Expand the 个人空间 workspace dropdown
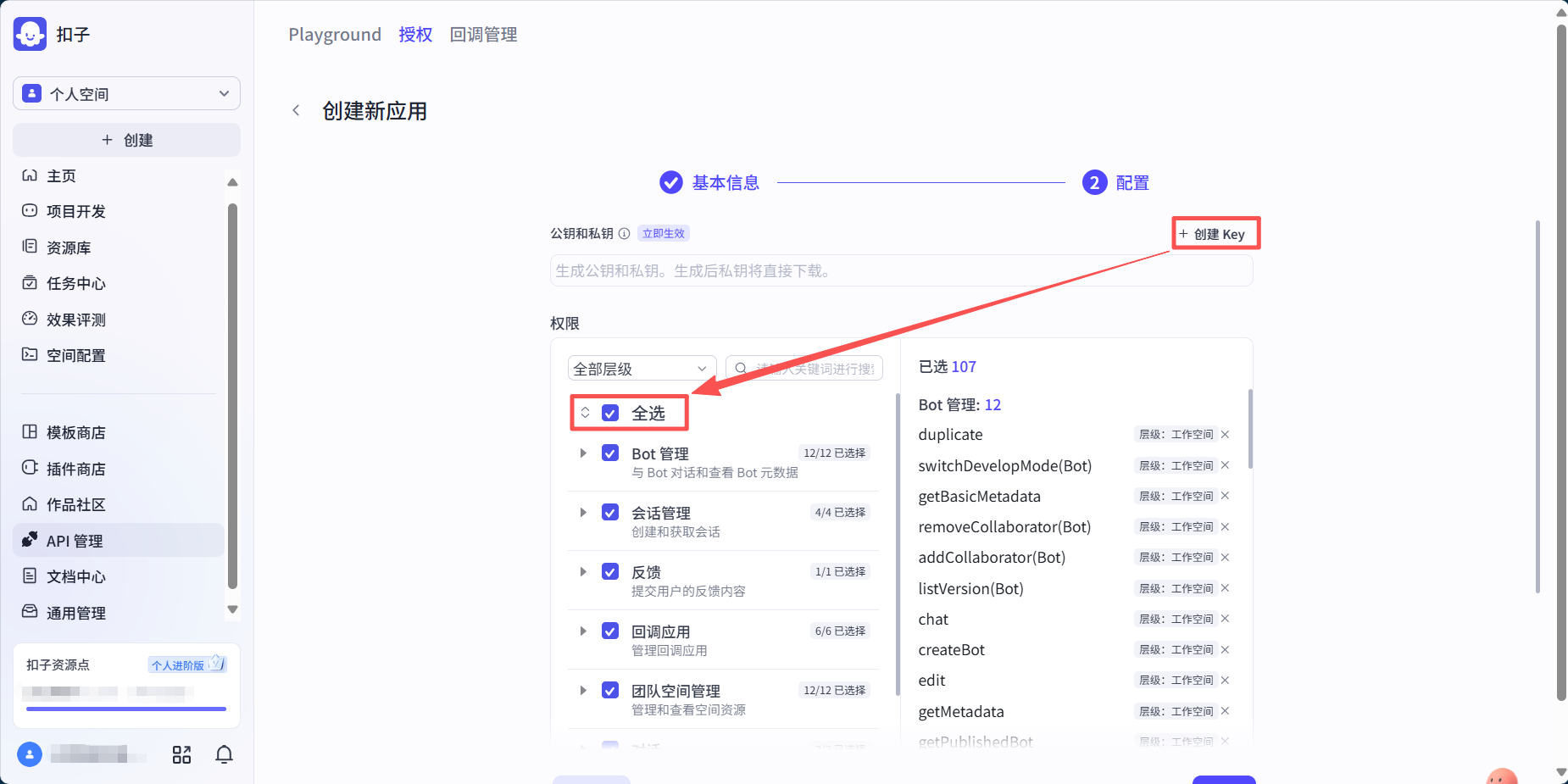The width and height of the screenshot is (1568, 784). click(x=125, y=93)
